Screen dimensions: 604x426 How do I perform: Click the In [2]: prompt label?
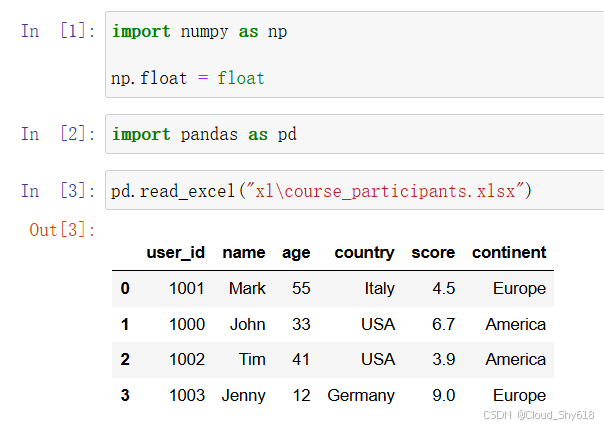tap(58, 134)
